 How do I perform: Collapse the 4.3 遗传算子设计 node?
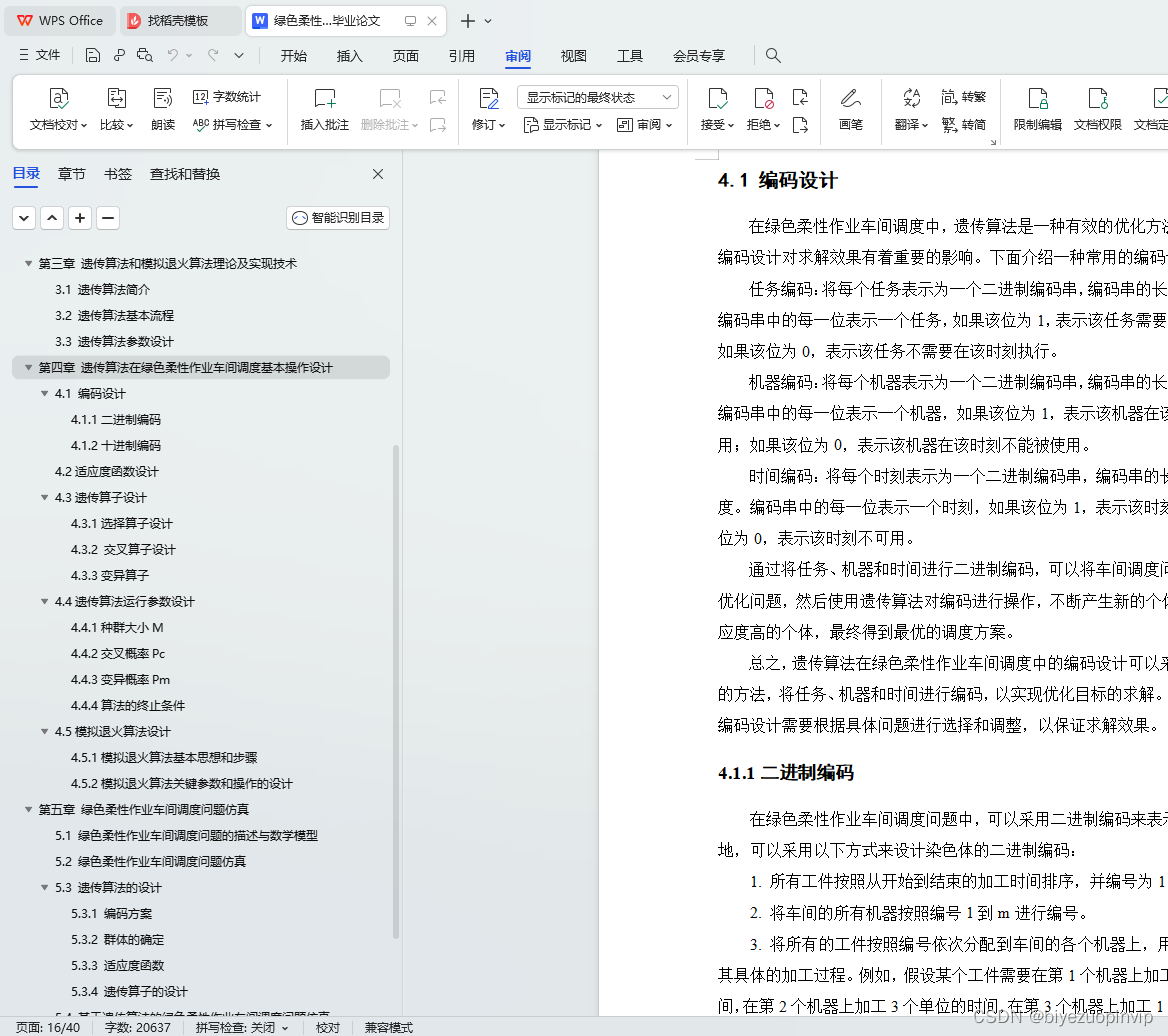pos(45,497)
